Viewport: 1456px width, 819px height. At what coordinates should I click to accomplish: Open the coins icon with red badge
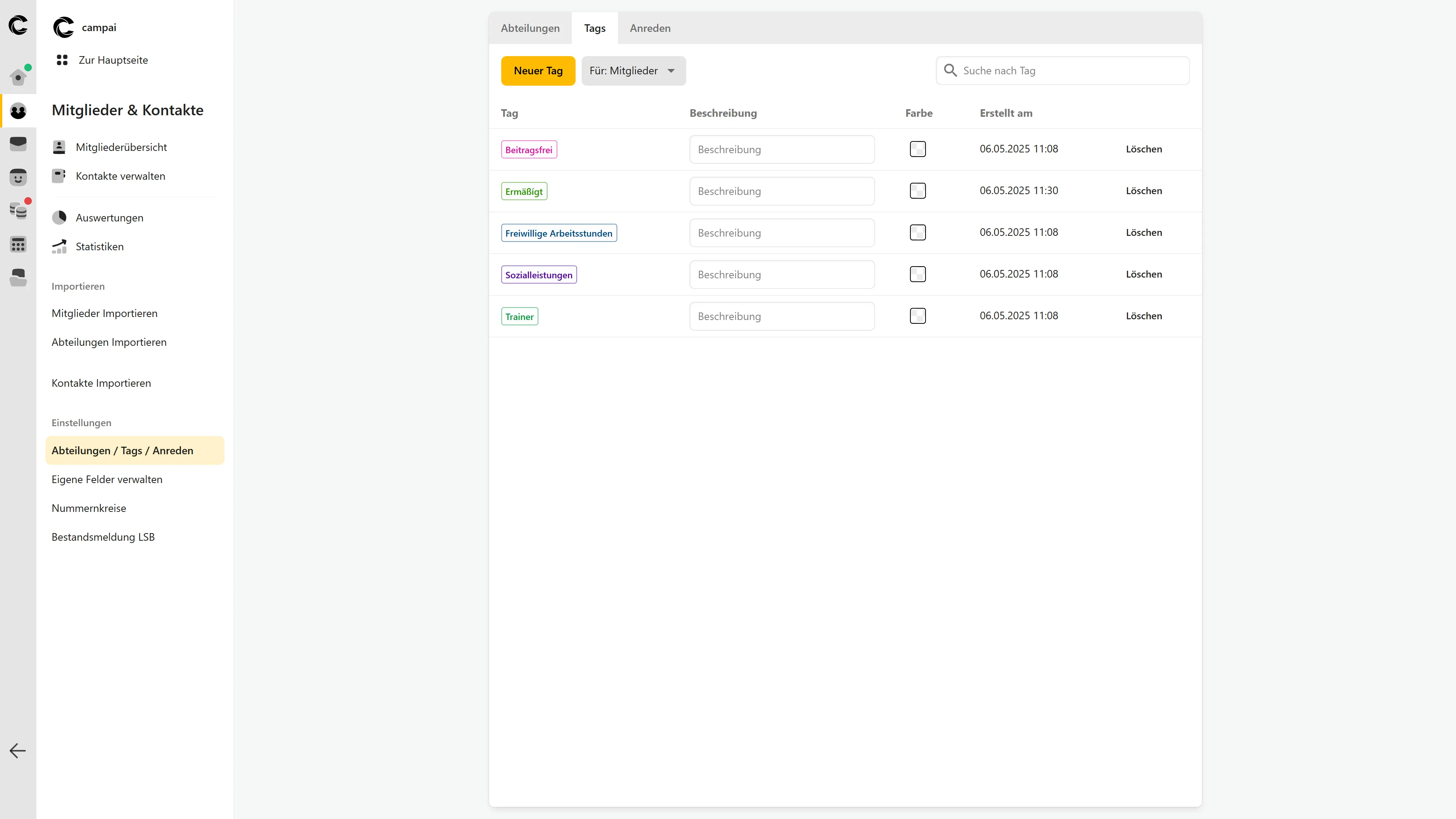[x=18, y=210]
